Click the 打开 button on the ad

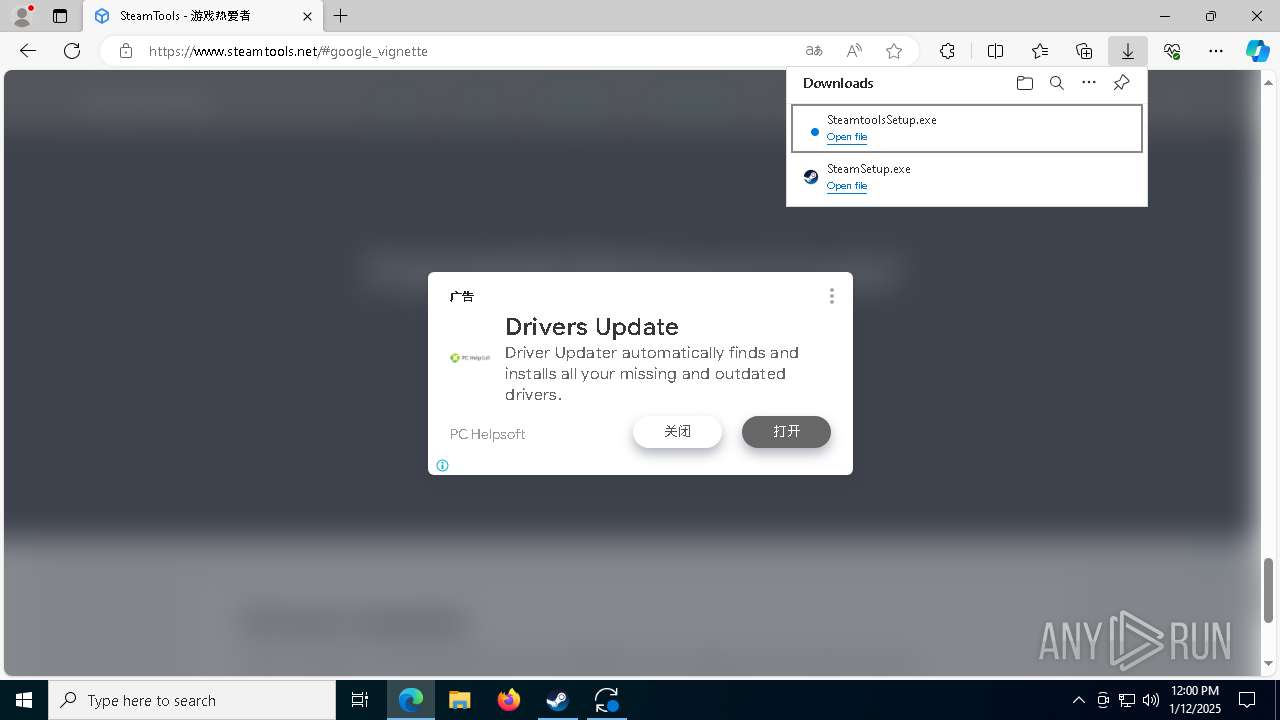(786, 432)
